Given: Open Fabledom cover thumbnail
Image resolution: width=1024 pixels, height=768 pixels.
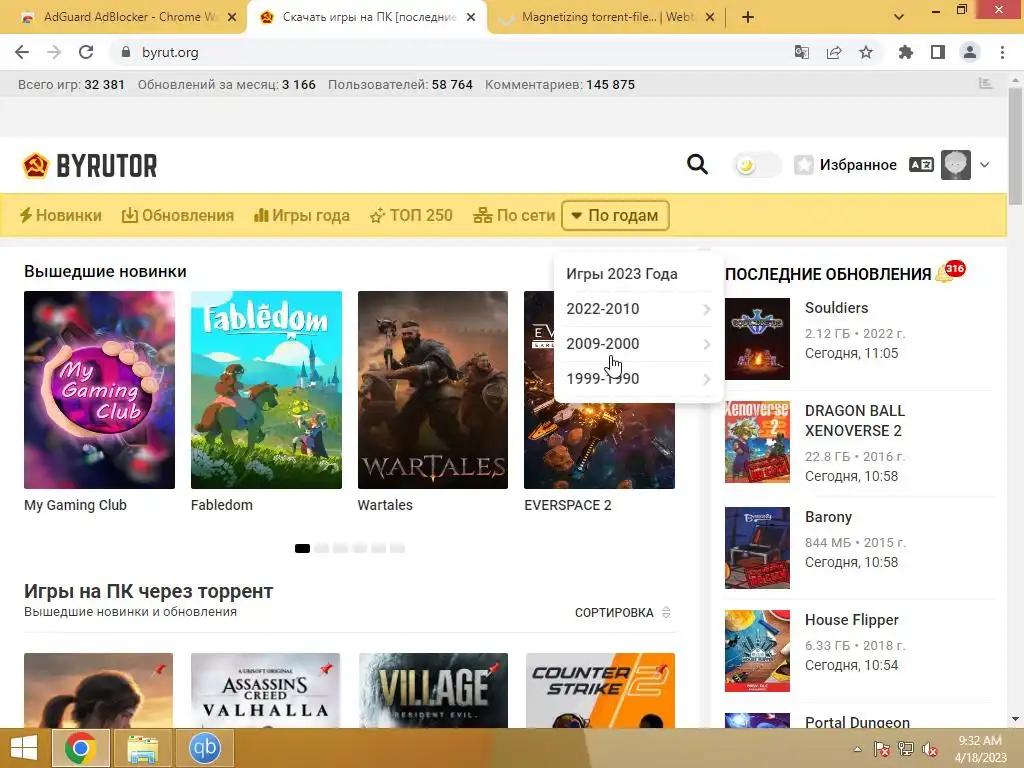Looking at the screenshot, I should (x=266, y=390).
